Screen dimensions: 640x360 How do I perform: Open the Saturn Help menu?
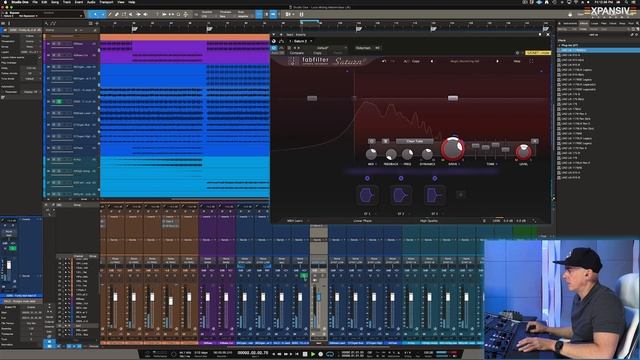(x=517, y=61)
